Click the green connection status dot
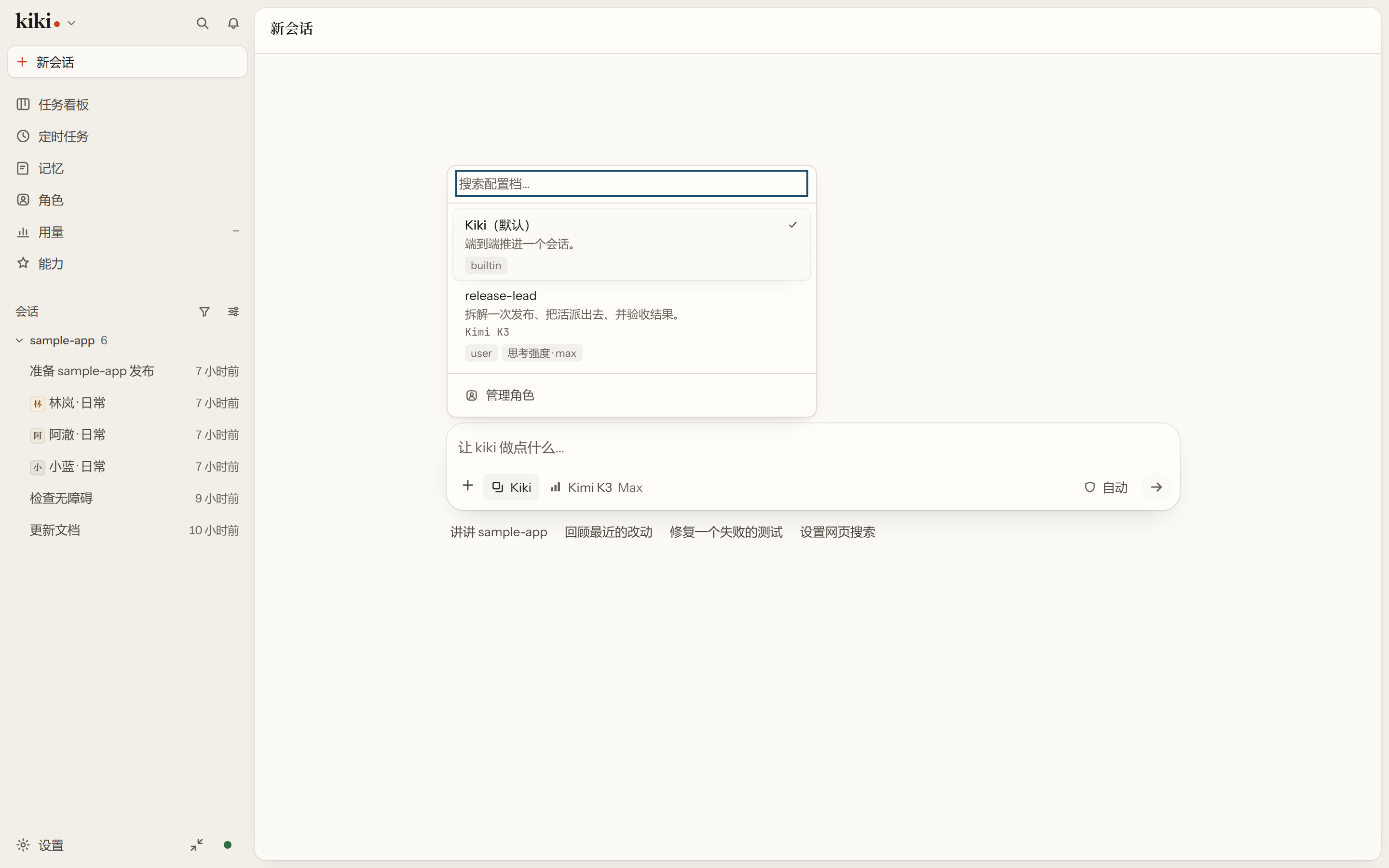1389x868 pixels. (227, 845)
